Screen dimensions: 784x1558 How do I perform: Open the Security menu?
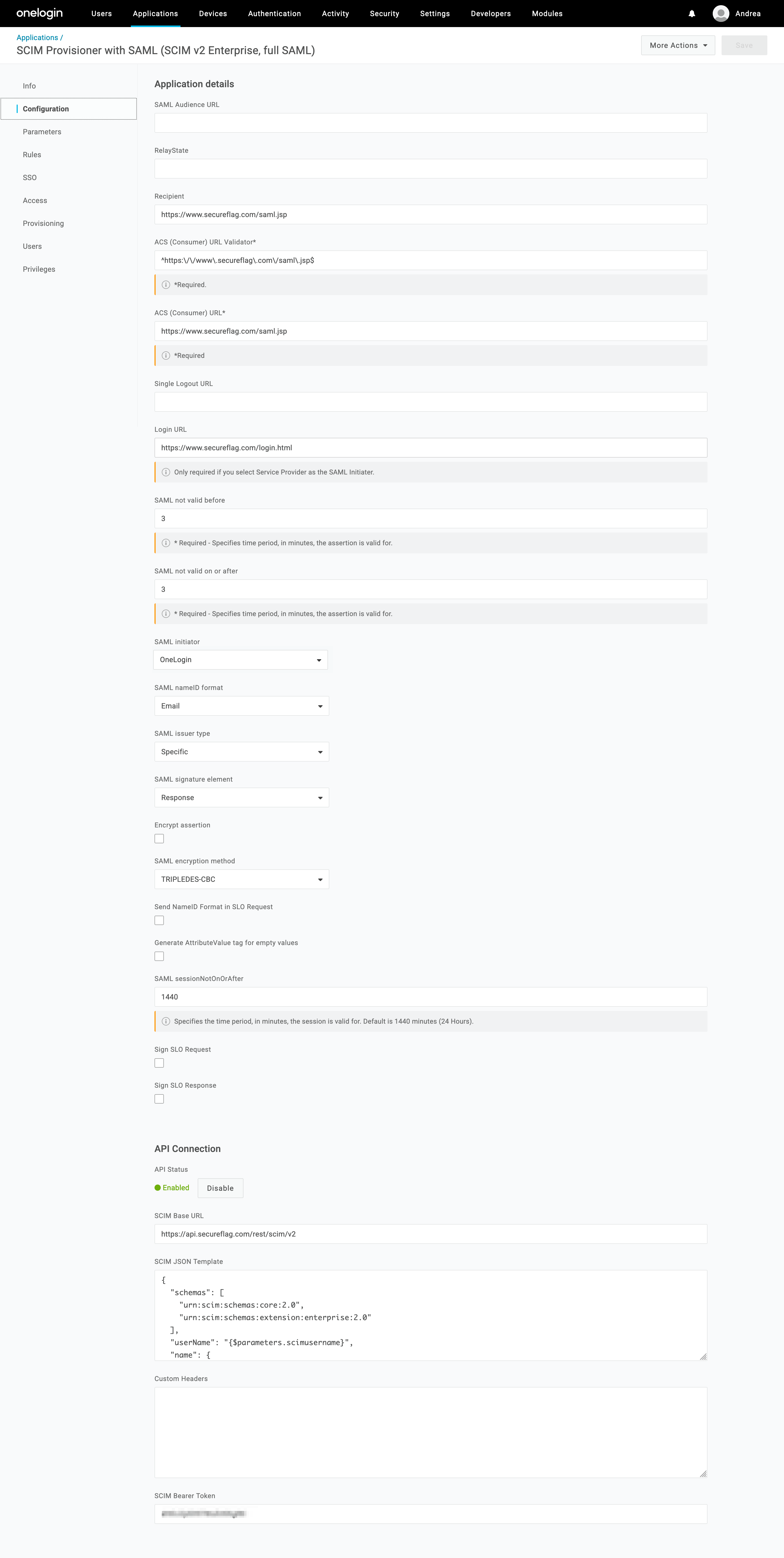(x=384, y=13)
